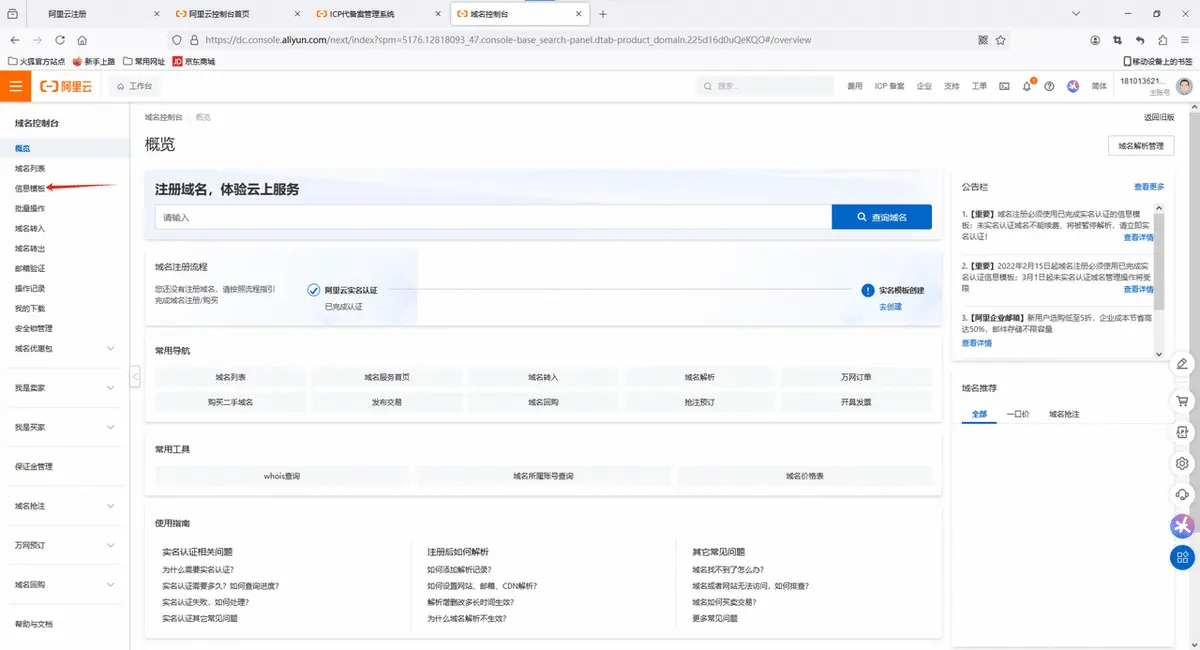
Task: Open 安全锁管理 in the sidebar
Action: click(34, 328)
